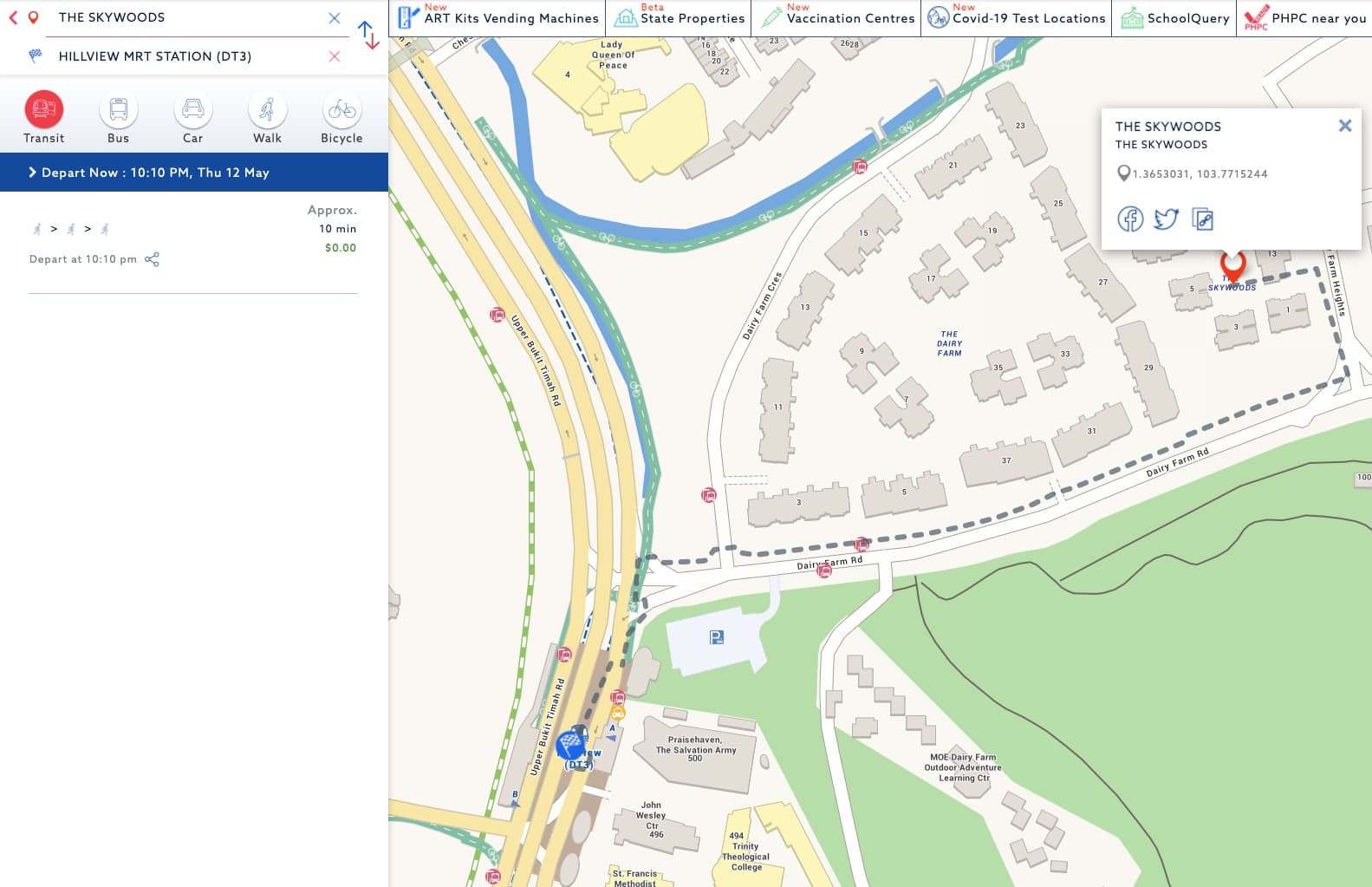The height and width of the screenshot is (887, 1372).
Task: Open Covid-19 Test Locations layer
Action: [x=1016, y=17]
